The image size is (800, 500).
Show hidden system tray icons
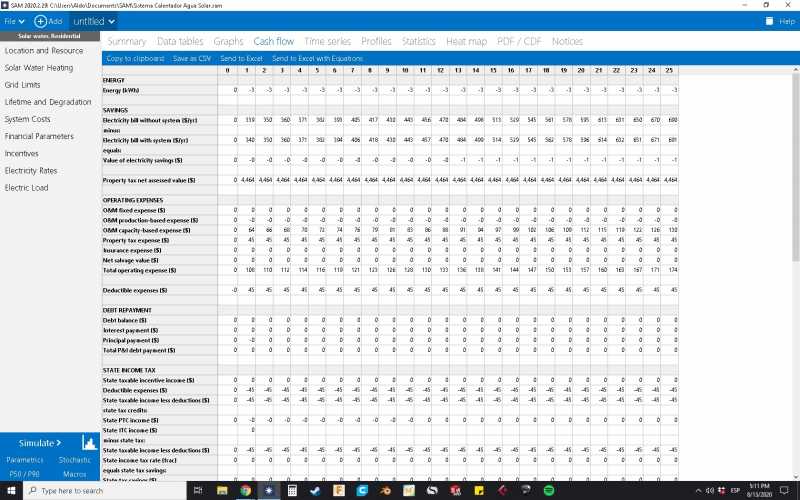696,491
